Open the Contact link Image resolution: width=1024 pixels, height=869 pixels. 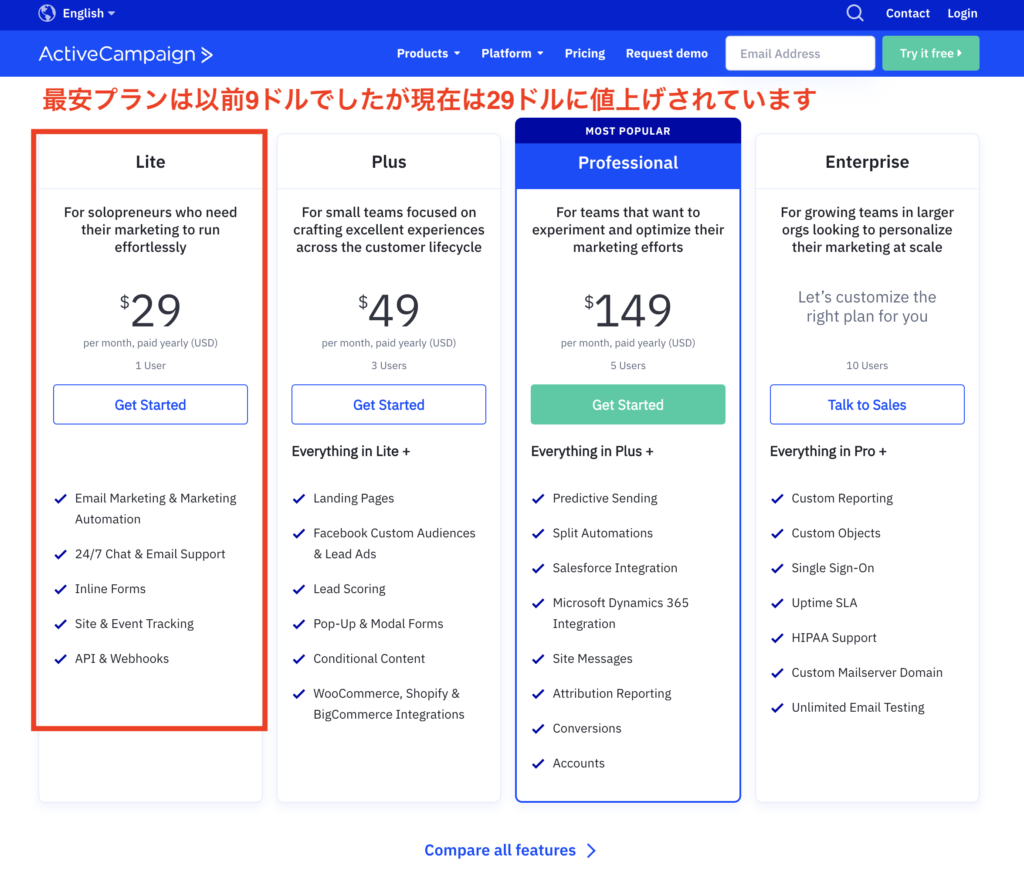point(907,13)
